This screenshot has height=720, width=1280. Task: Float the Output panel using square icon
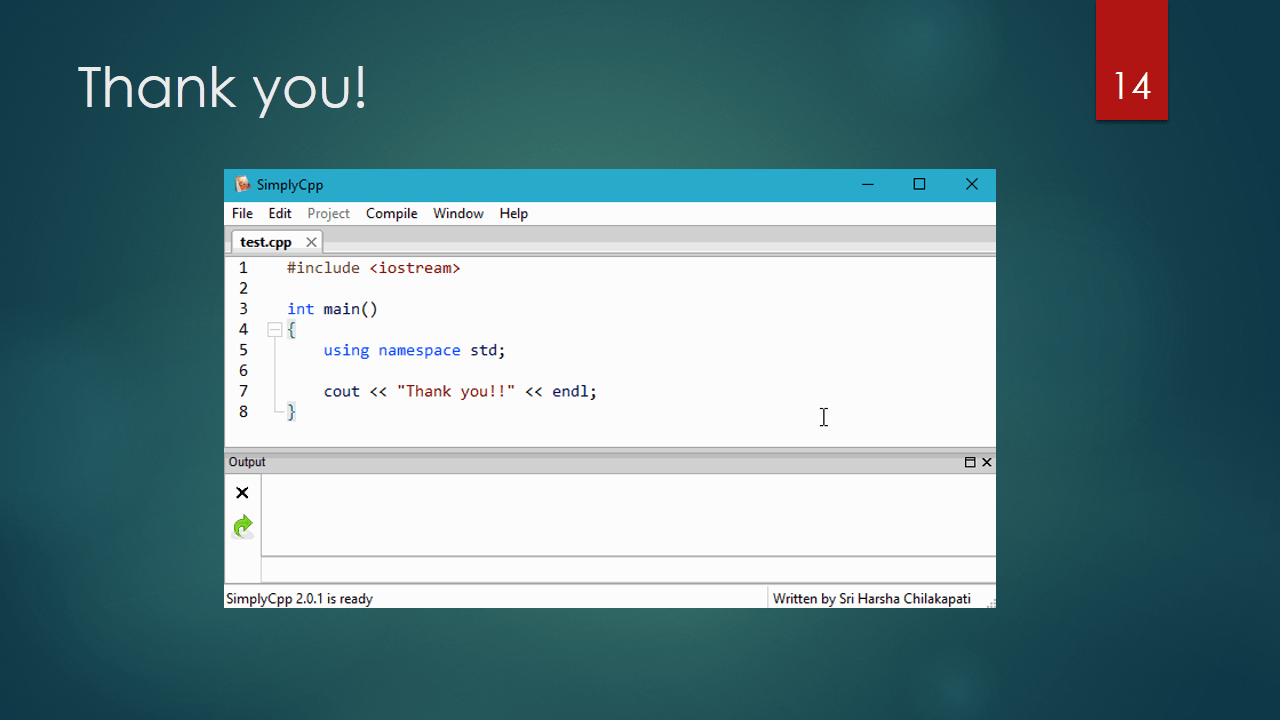[970, 462]
